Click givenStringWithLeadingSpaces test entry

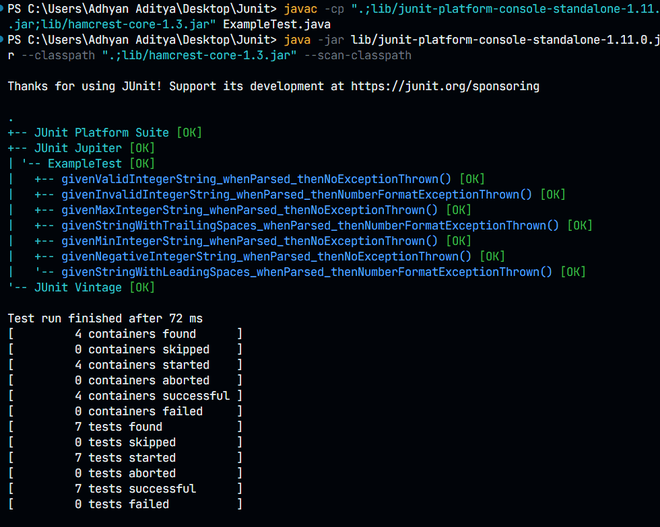306,272
